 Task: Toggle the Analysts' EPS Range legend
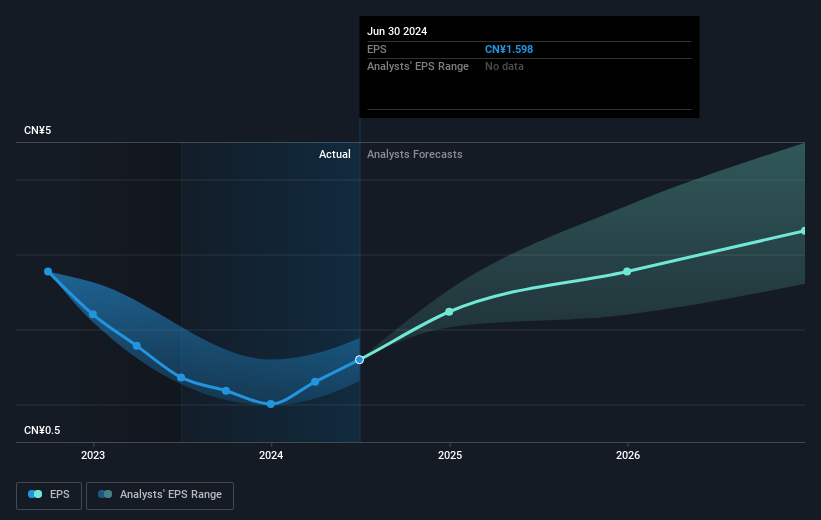coord(160,495)
